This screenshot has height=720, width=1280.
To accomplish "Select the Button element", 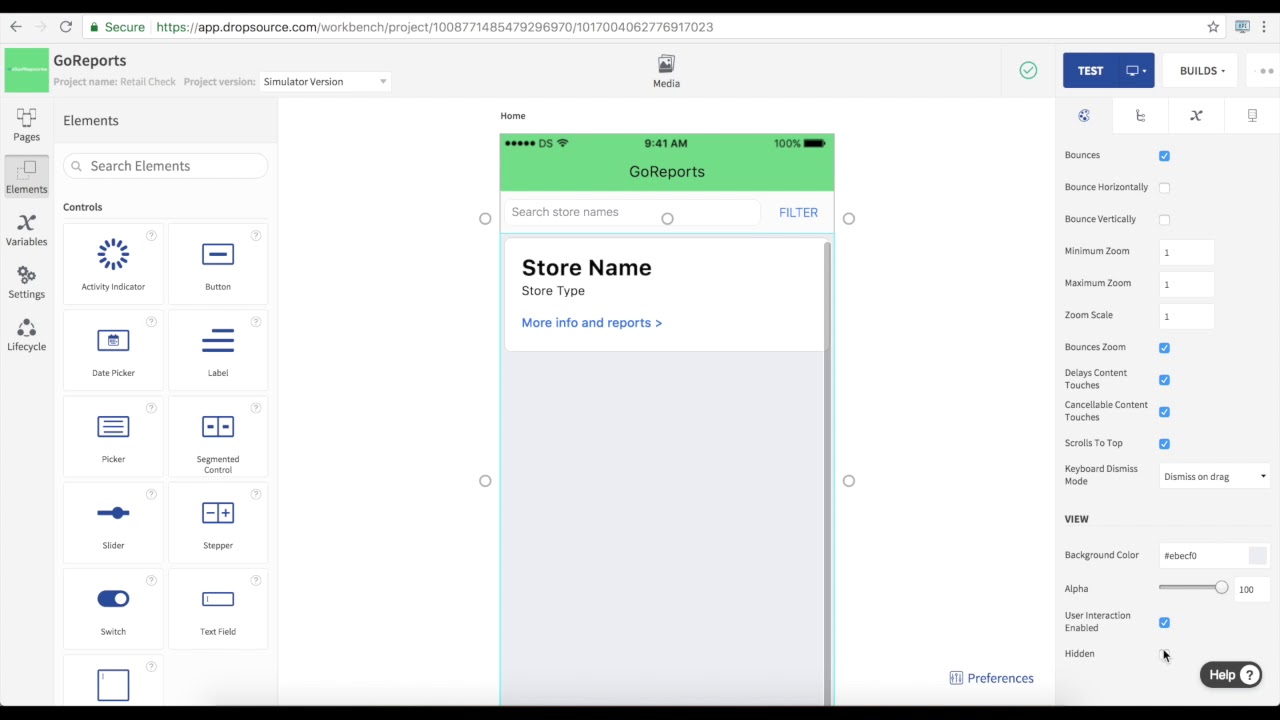I will click(x=218, y=264).
